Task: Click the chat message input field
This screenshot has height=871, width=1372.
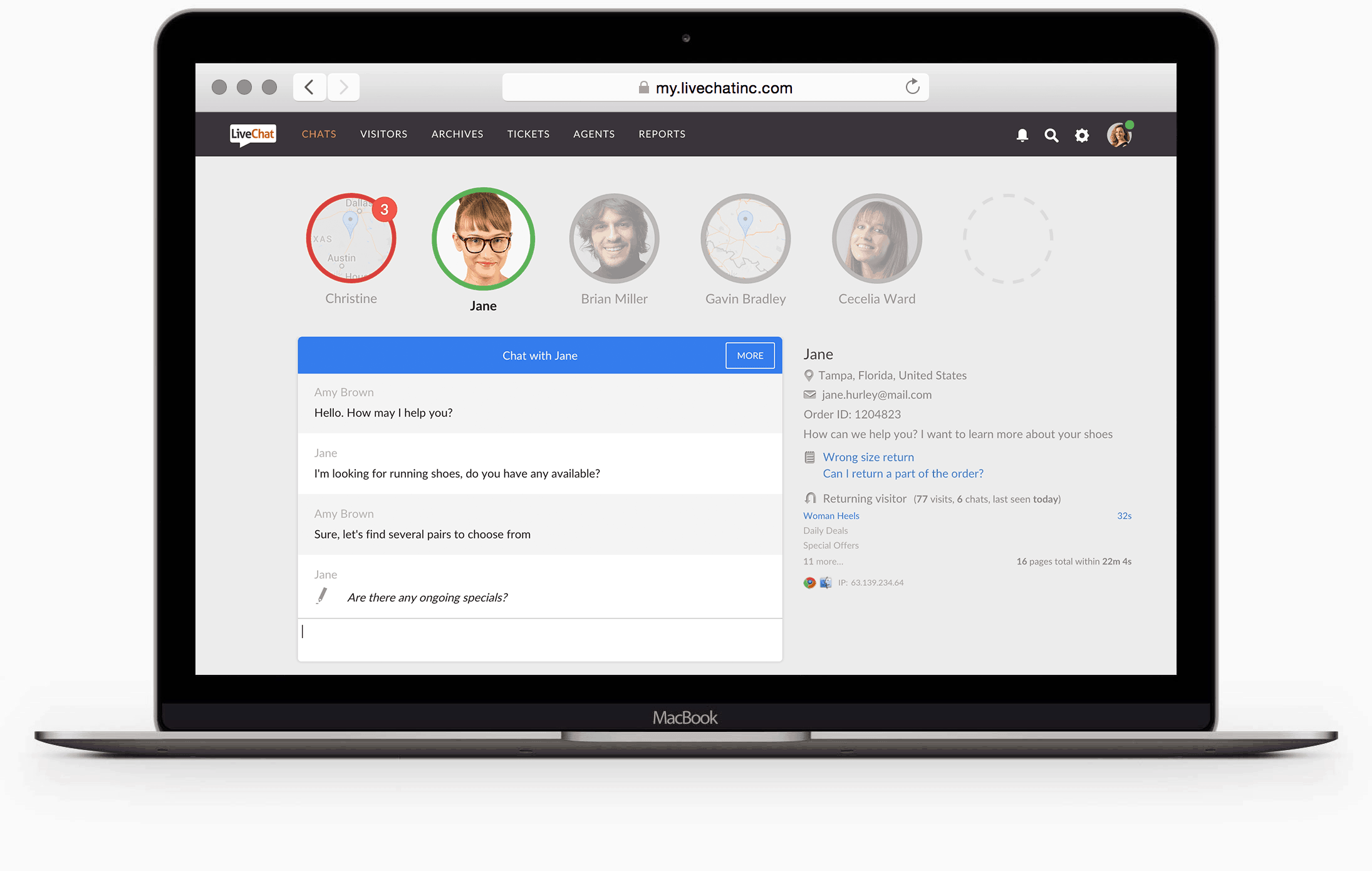Action: click(541, 637)
